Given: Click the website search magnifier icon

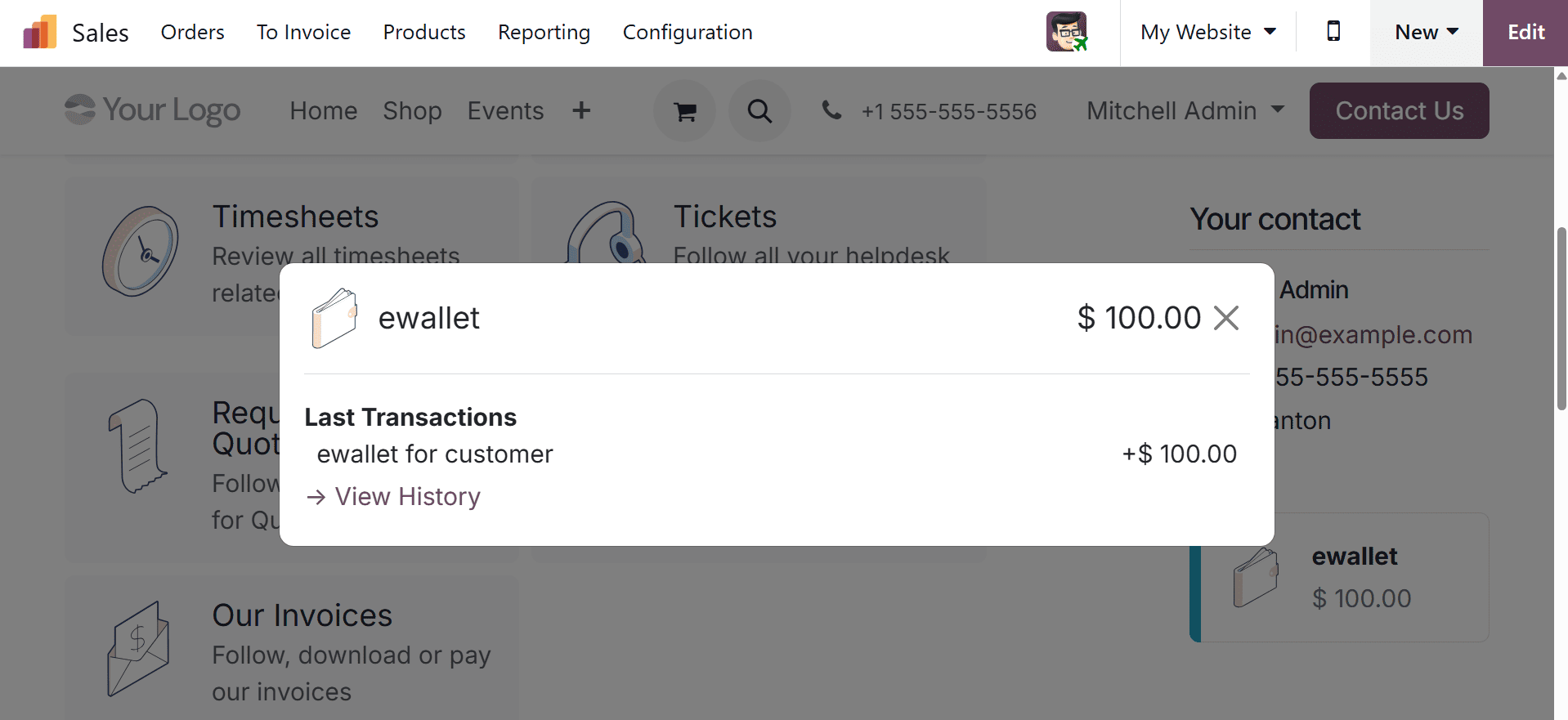Looking at the screenshot, I should [759, 111].
